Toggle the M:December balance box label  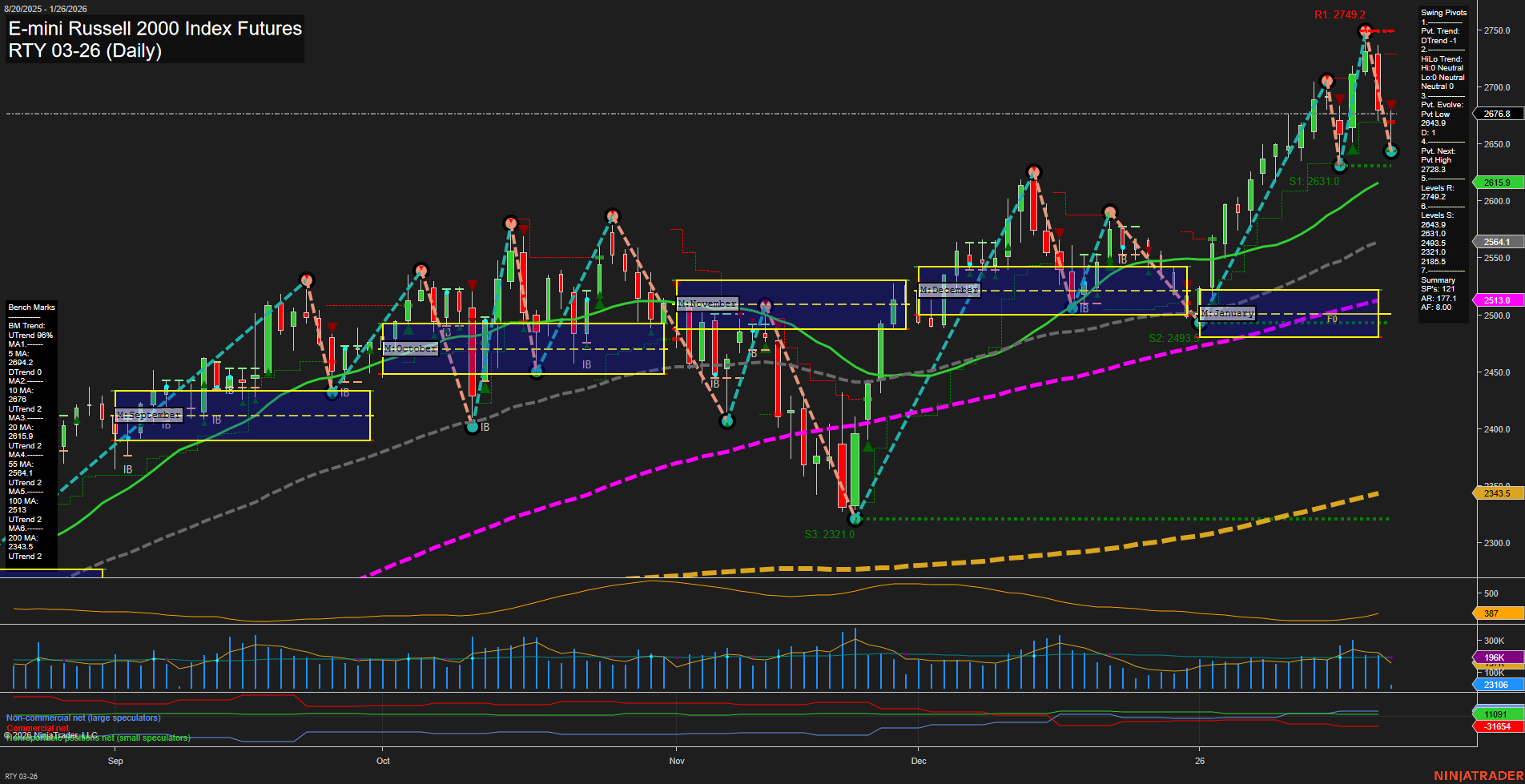[x=949, y=290]
